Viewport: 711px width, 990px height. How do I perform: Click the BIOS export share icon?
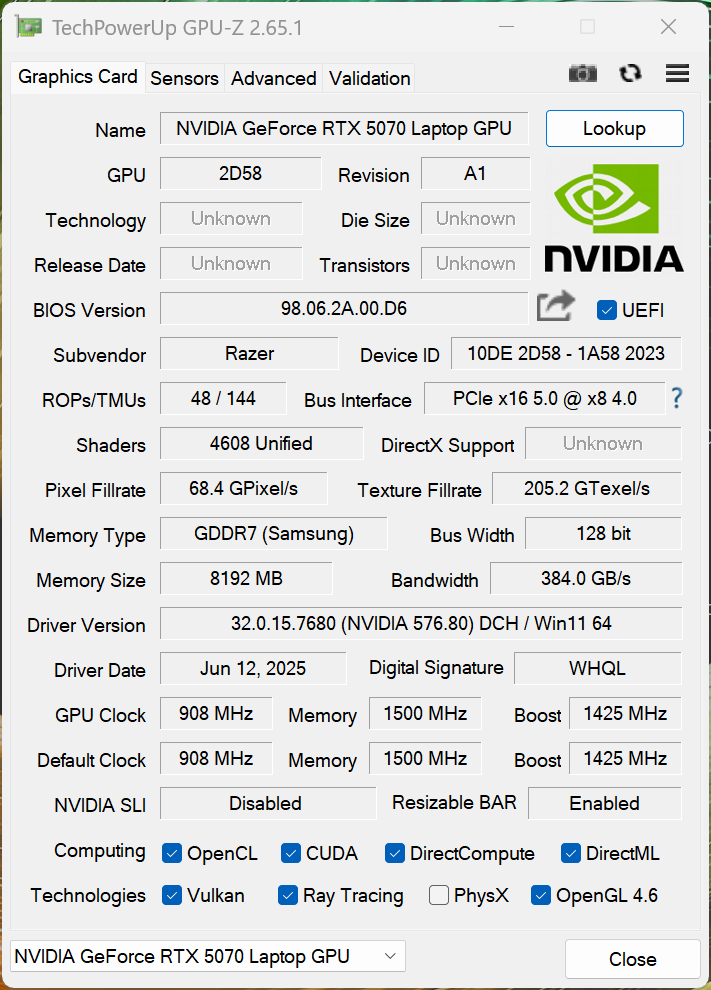click(x=556, y=307)
